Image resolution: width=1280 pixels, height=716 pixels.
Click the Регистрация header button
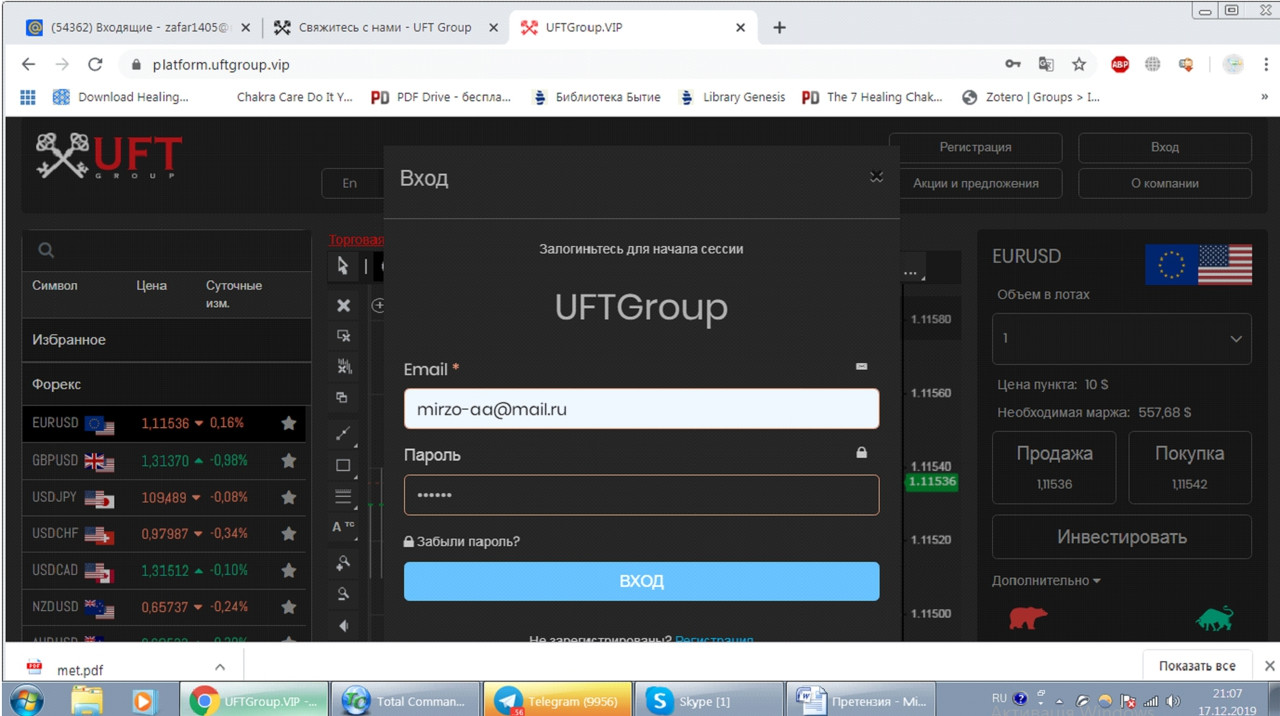pyautogui.click(x=975, y=147)
